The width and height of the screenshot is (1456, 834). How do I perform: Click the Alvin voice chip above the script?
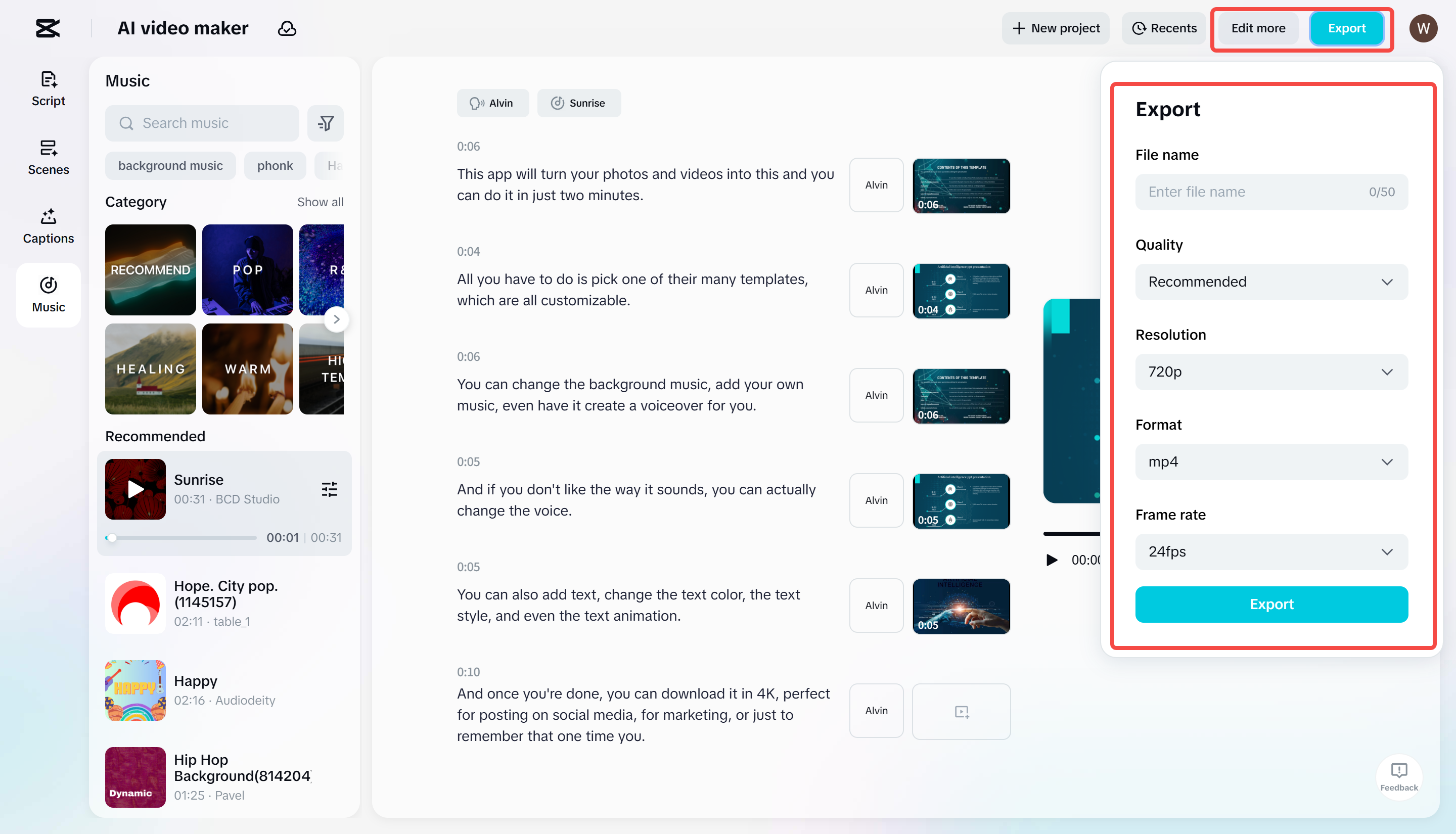point(492,103)
